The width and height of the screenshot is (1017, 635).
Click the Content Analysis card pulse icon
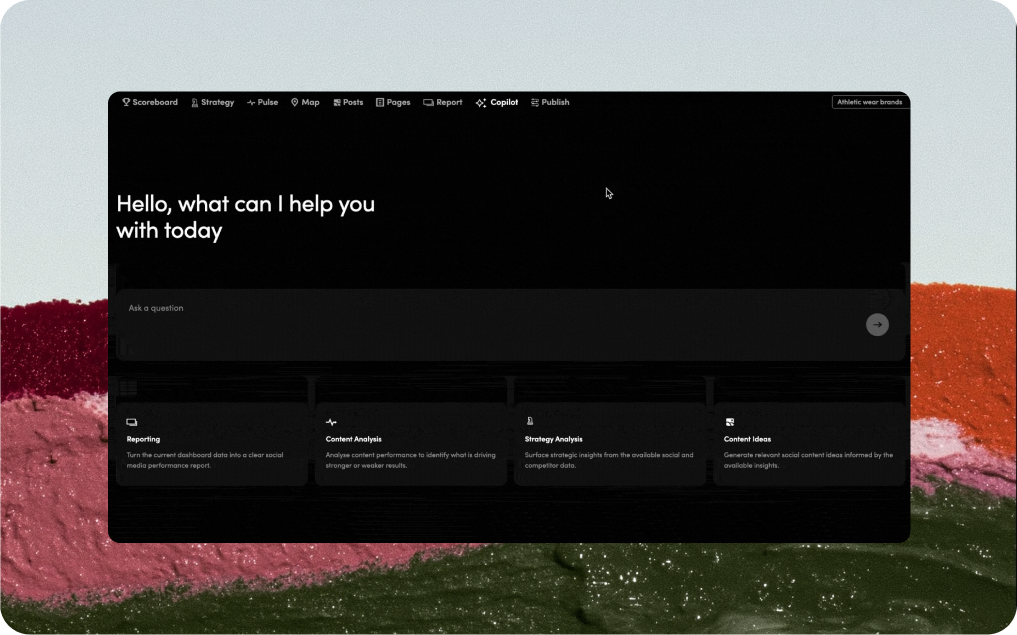pos(331,422)
